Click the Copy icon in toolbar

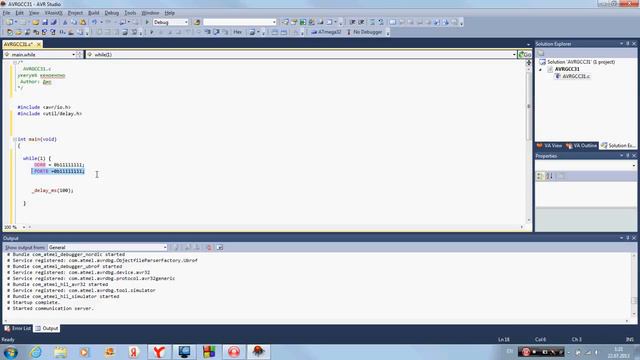pos(74,22)
